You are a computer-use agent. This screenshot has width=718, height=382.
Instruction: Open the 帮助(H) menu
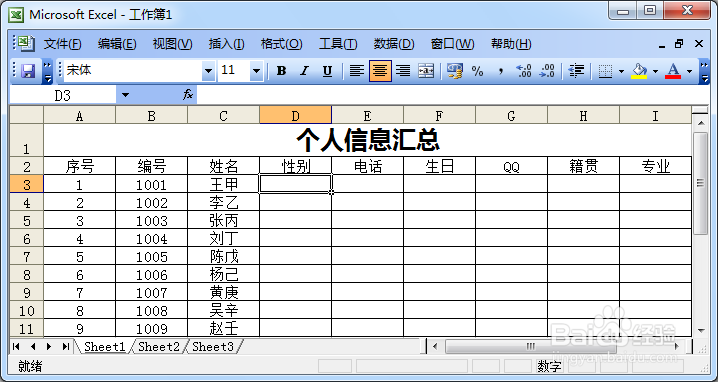pyautogui.click(x=511, y=44)
